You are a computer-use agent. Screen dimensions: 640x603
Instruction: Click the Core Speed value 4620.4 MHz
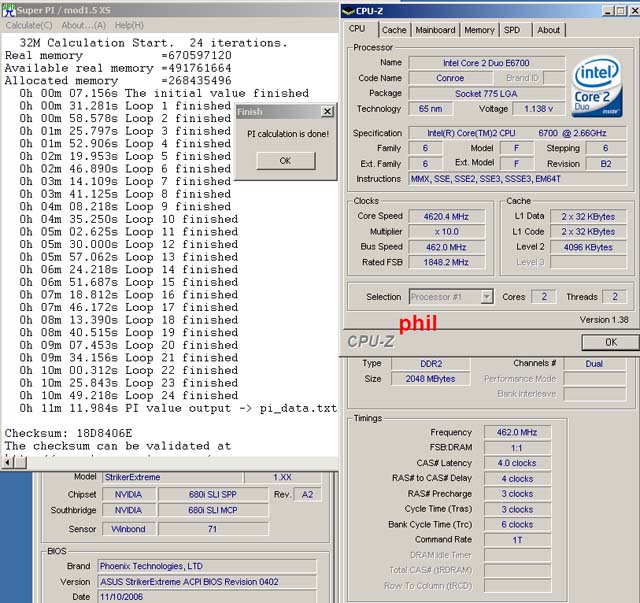[446, 216]
